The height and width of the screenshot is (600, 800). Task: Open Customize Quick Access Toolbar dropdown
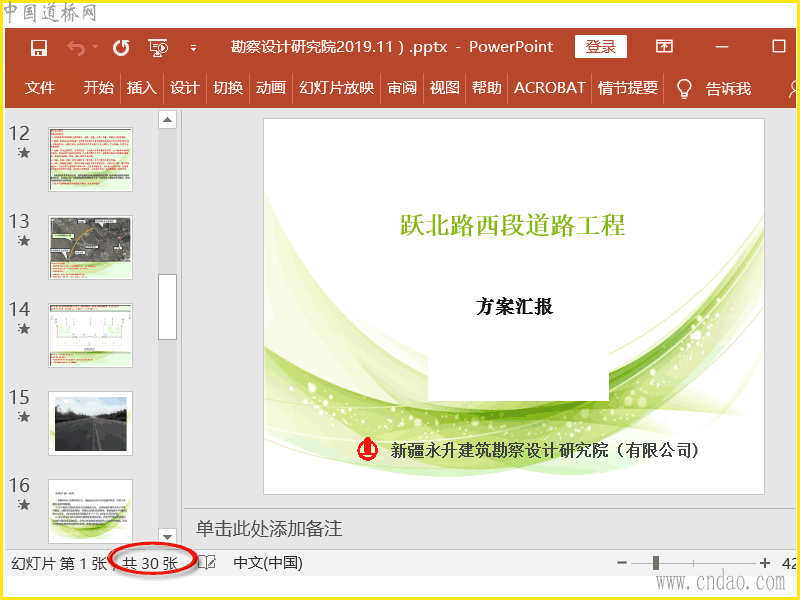click(x=193, y=48)
